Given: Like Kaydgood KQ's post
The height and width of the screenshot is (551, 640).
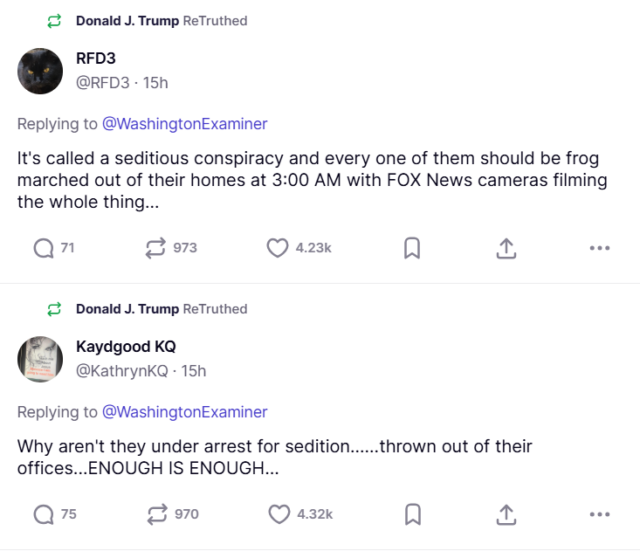Looking at the screenshot, I should 279,514.
